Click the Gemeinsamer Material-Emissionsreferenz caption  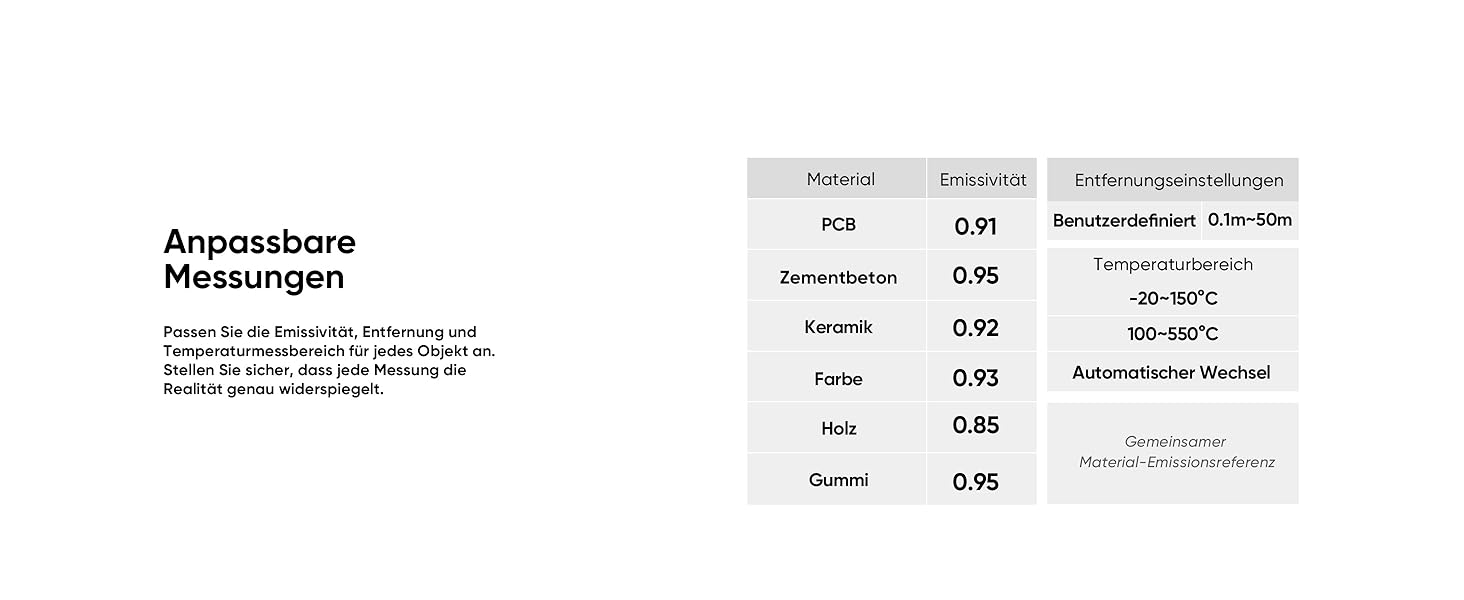click(1176, 452)
